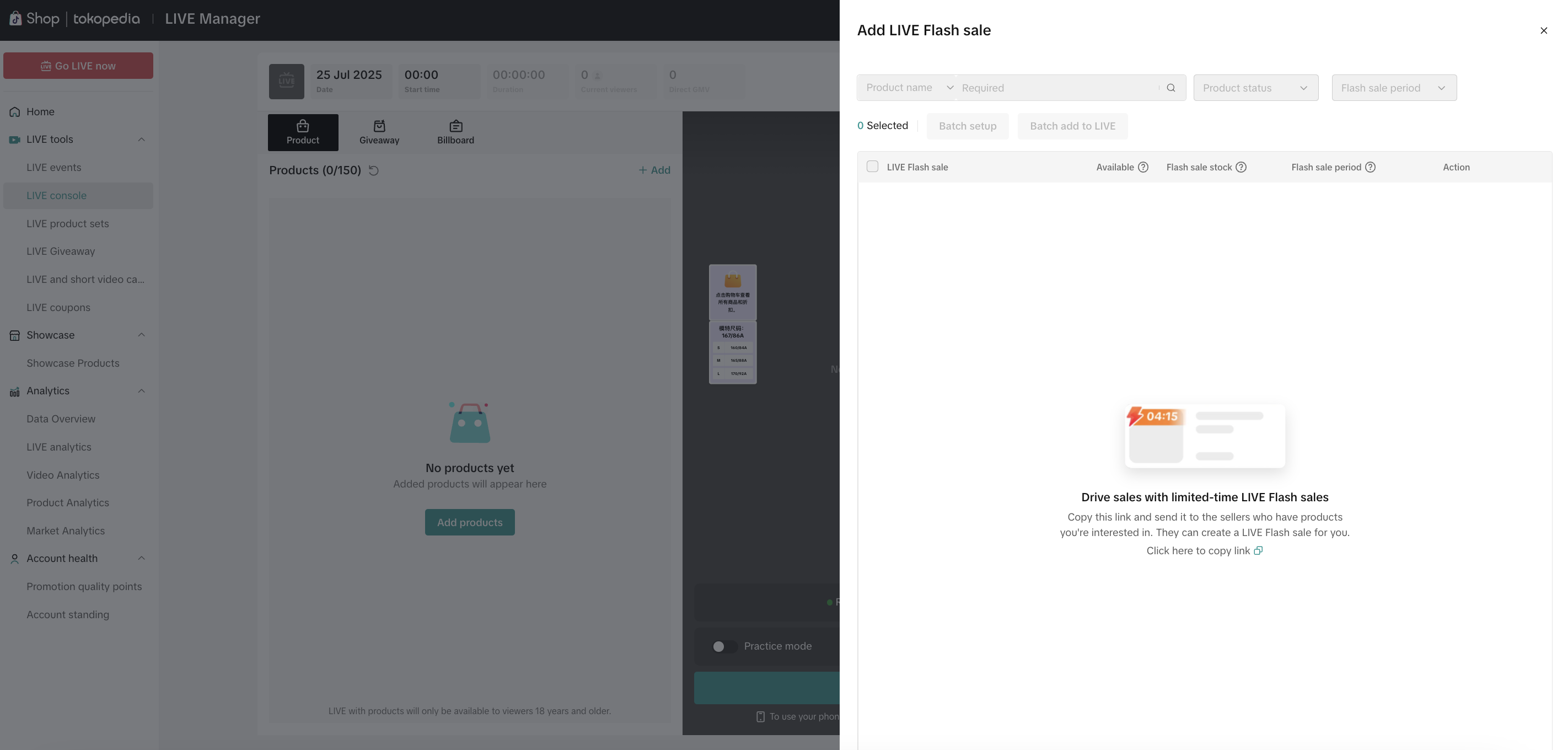Click the Home icon in sidebar
1568x750 pixels.
pos(14,112)
